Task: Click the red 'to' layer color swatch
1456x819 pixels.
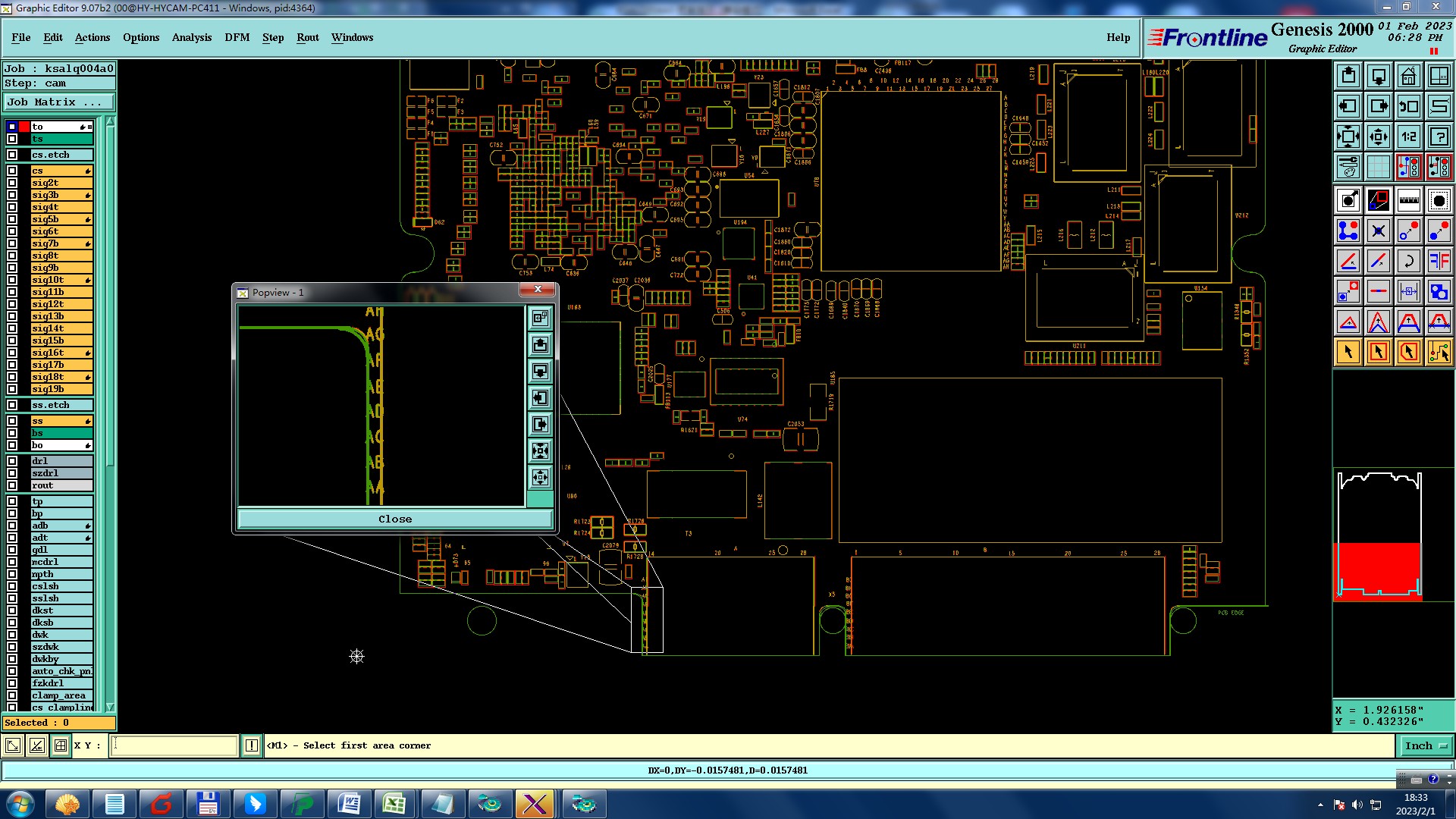Action: point(24,127)
